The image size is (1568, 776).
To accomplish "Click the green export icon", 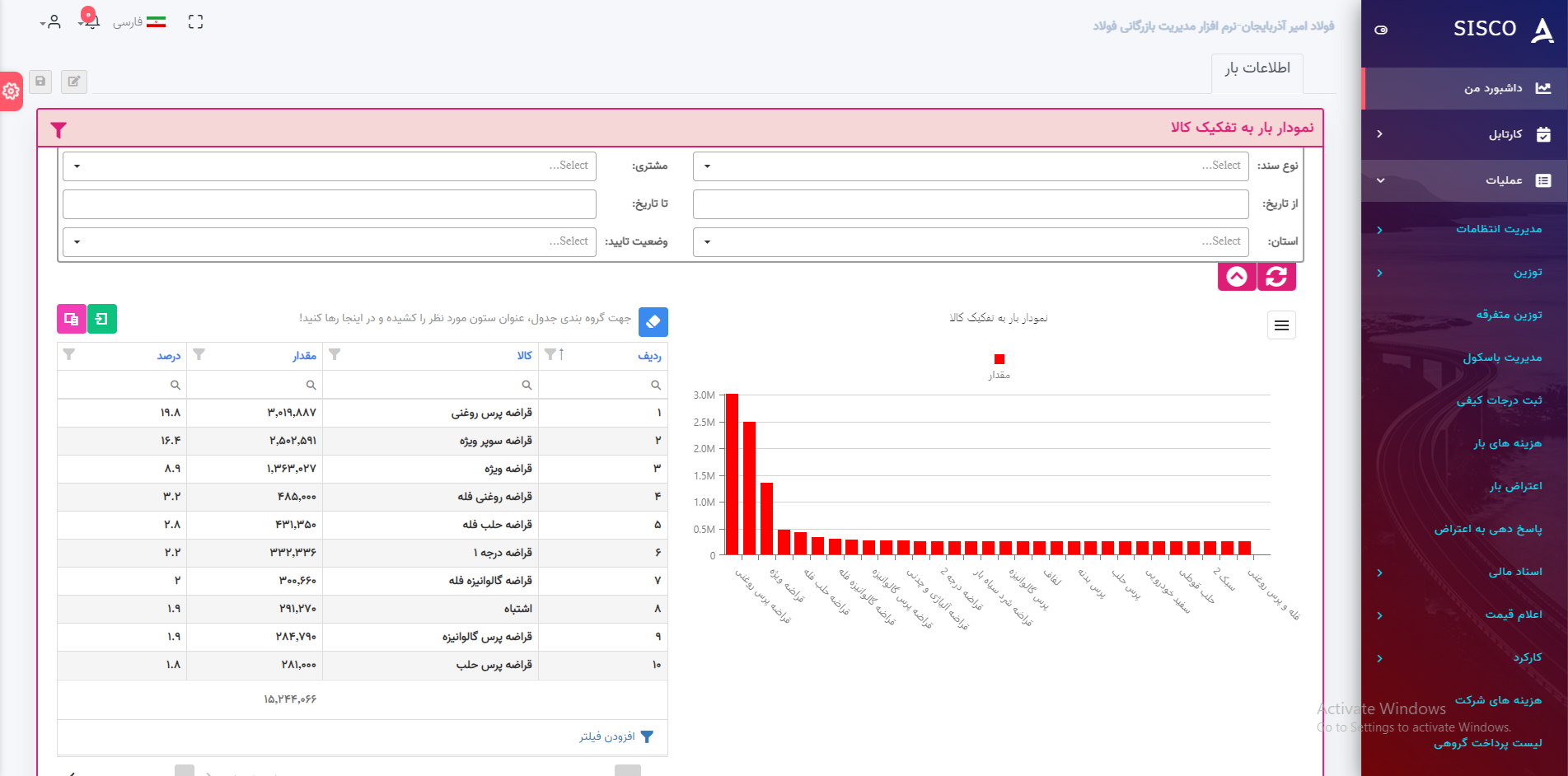I will point(102,319).
